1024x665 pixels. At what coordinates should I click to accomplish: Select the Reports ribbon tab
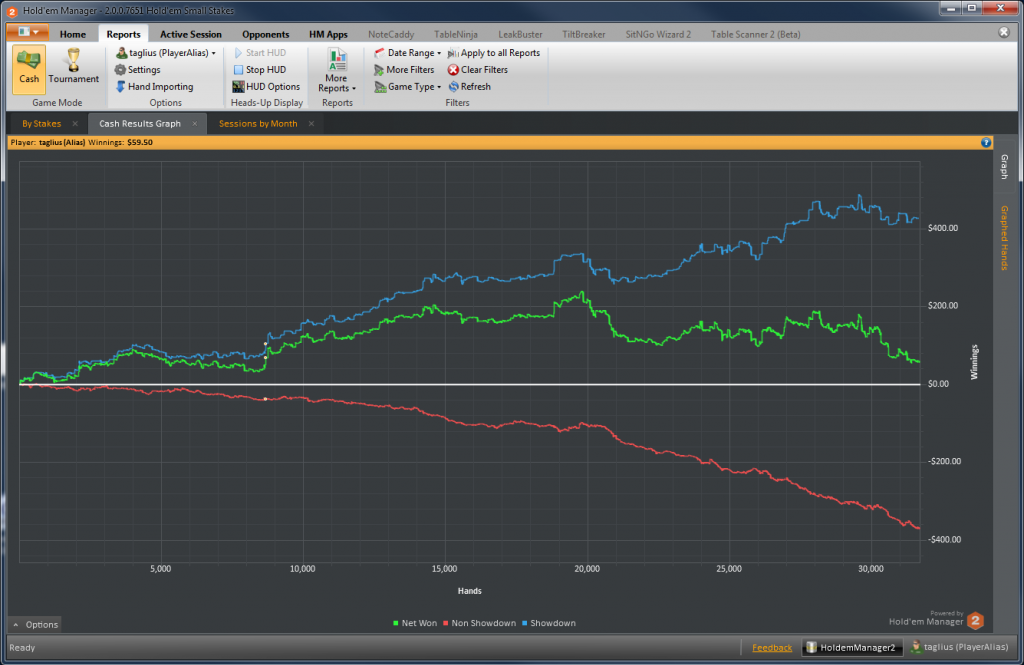(x=123, y=34)
